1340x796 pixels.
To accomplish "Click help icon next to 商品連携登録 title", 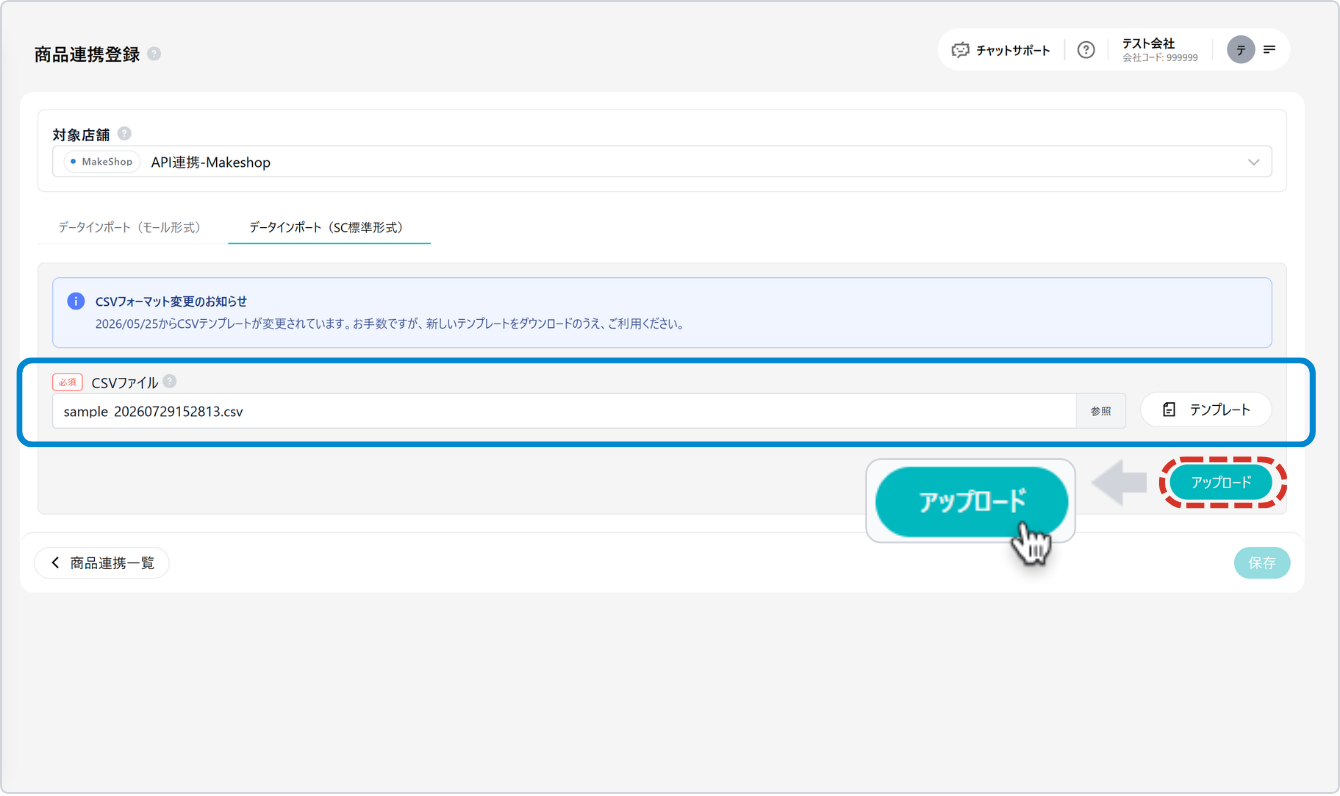I will [154, 54].
